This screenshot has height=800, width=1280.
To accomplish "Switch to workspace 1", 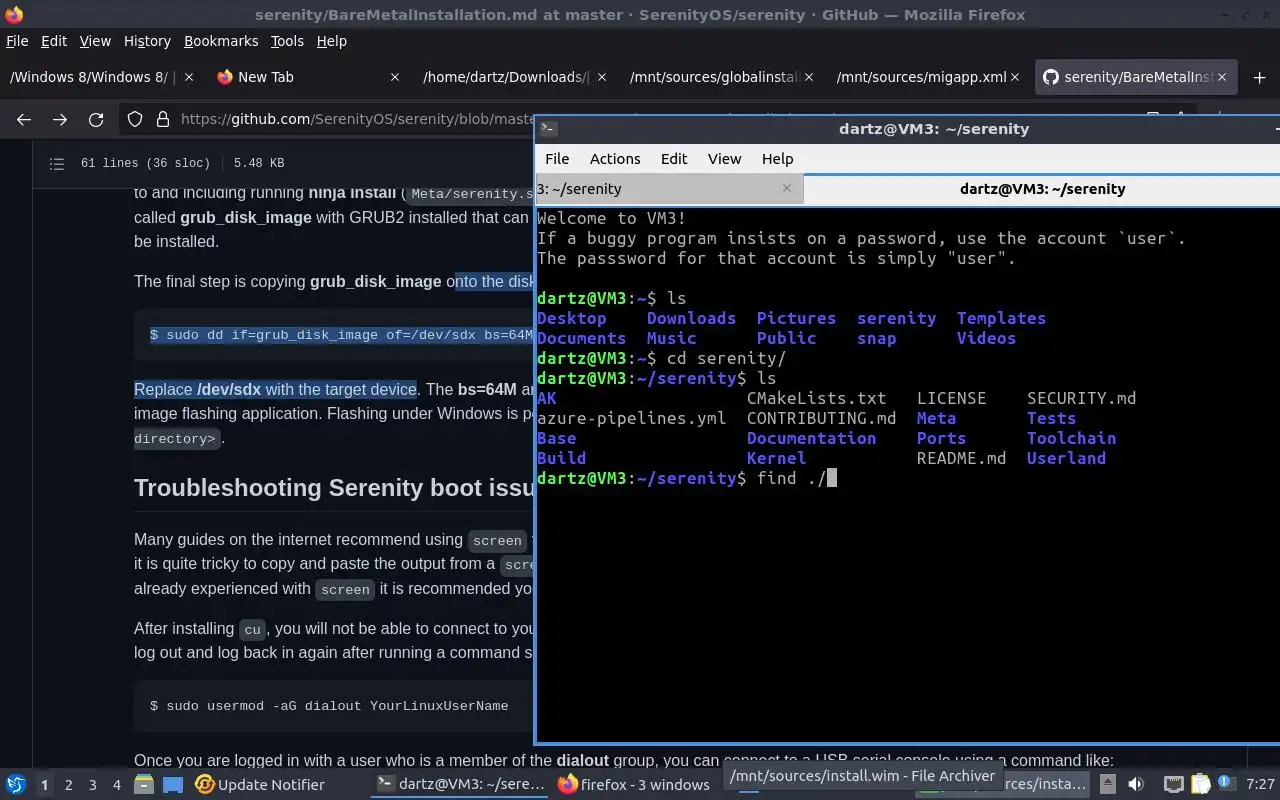I will point(44,785).
